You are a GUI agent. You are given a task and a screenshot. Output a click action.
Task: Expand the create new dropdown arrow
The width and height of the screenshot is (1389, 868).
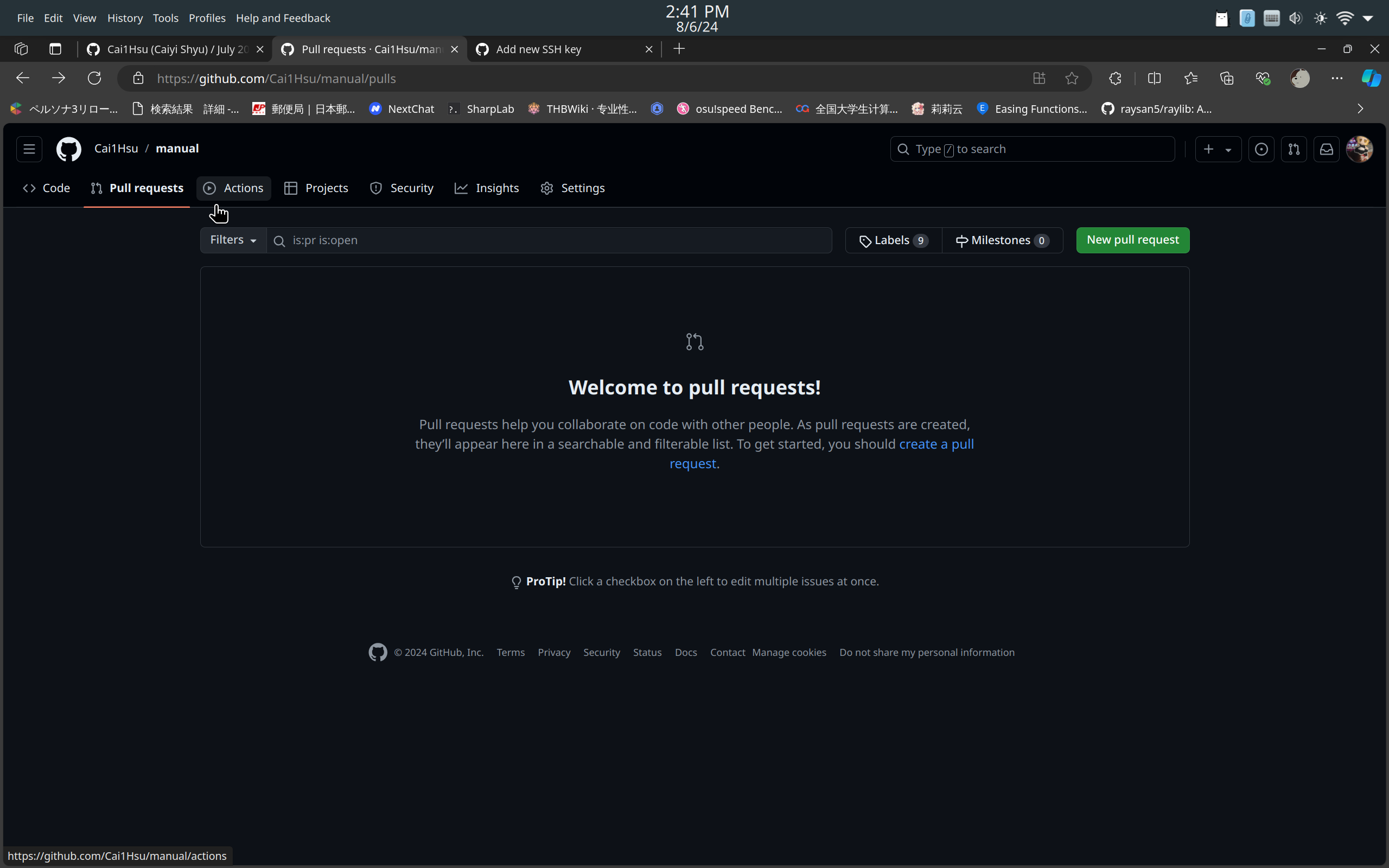tap(1229, 150)
